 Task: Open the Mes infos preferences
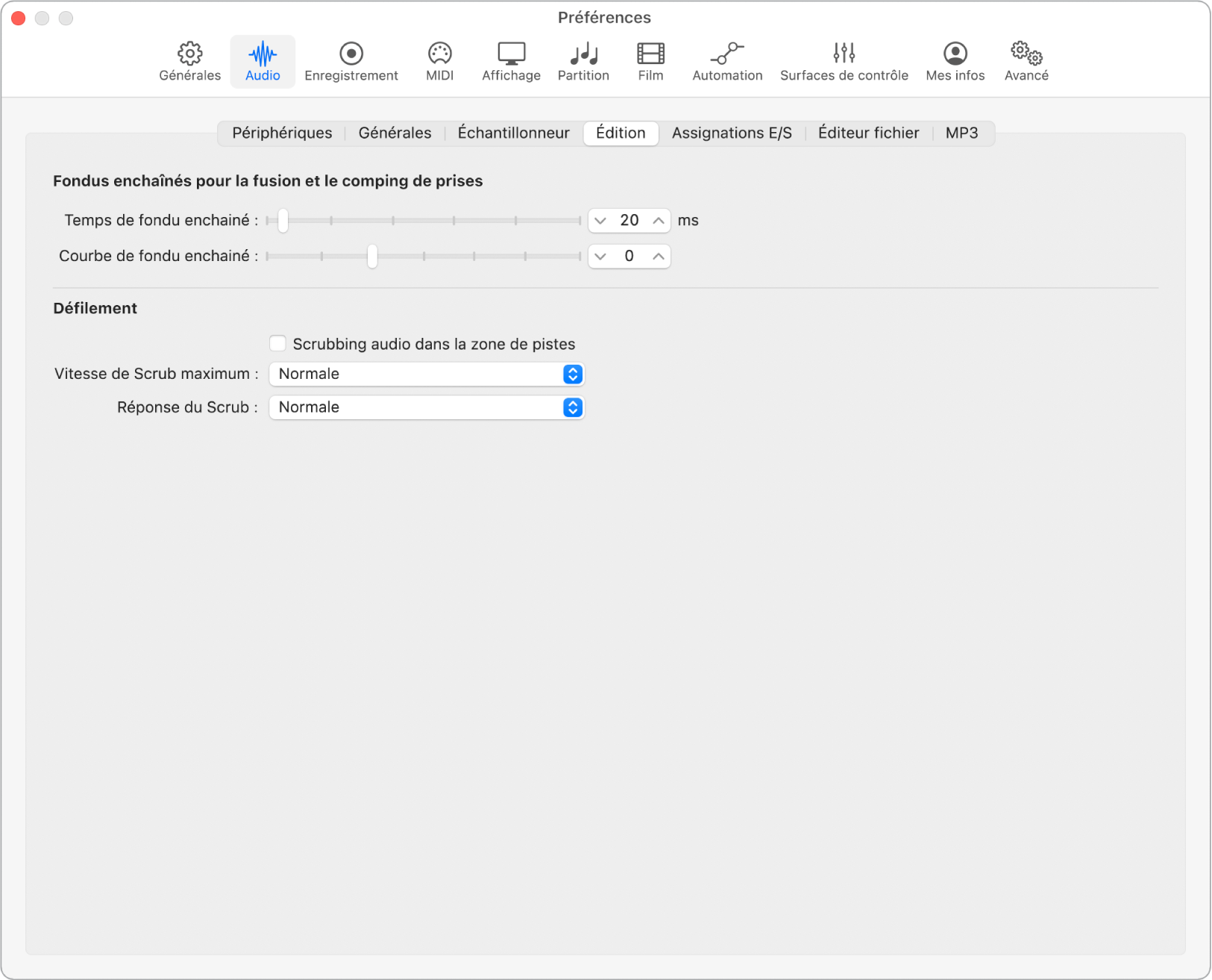pyautogui.click(x=955, y=61)
